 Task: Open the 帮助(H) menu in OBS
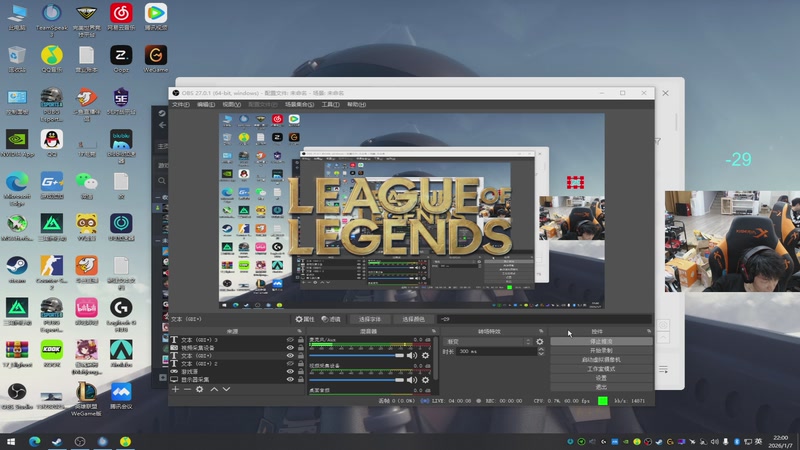point(356,105)
